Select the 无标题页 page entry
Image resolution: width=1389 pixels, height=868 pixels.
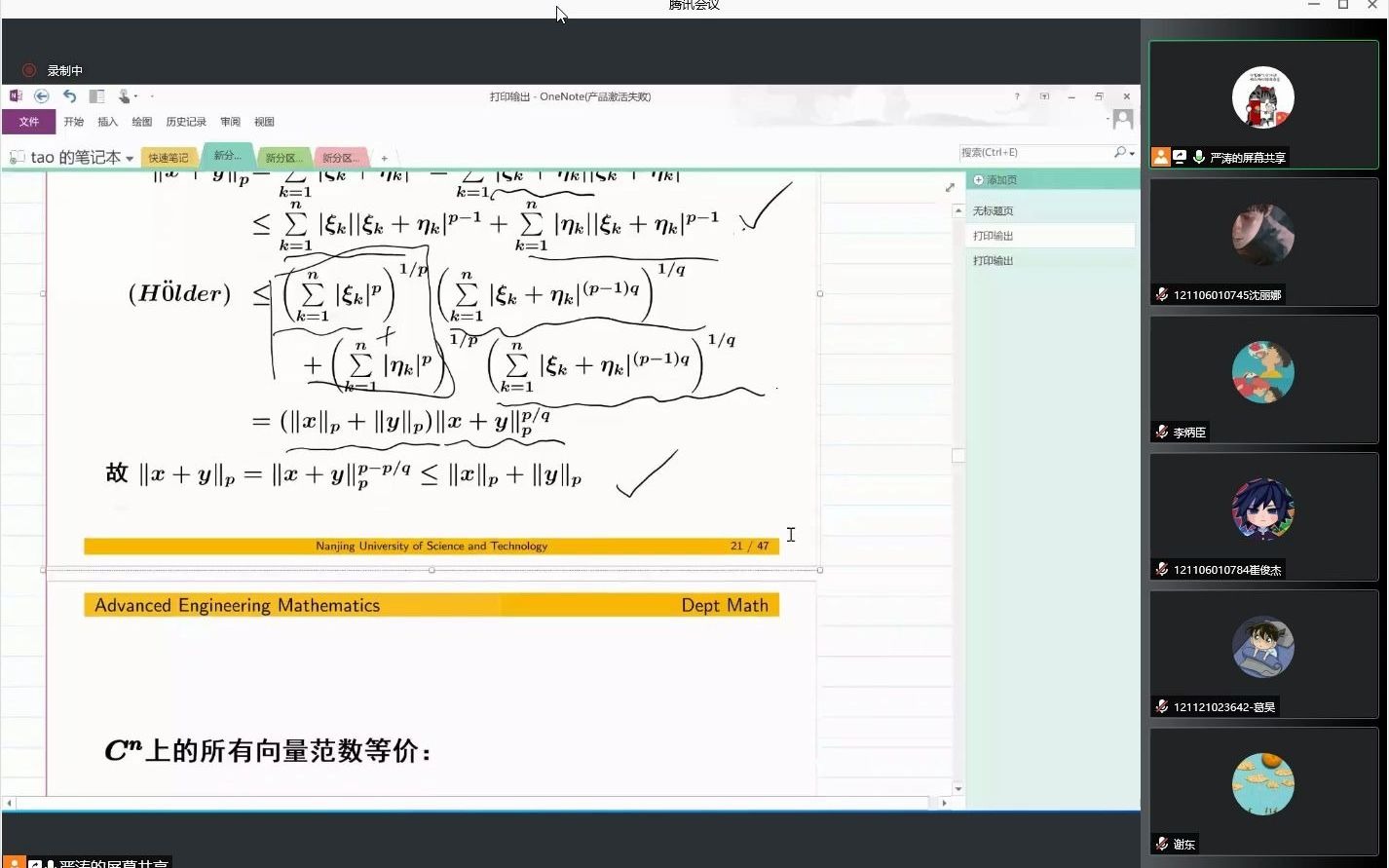[992, 209]
